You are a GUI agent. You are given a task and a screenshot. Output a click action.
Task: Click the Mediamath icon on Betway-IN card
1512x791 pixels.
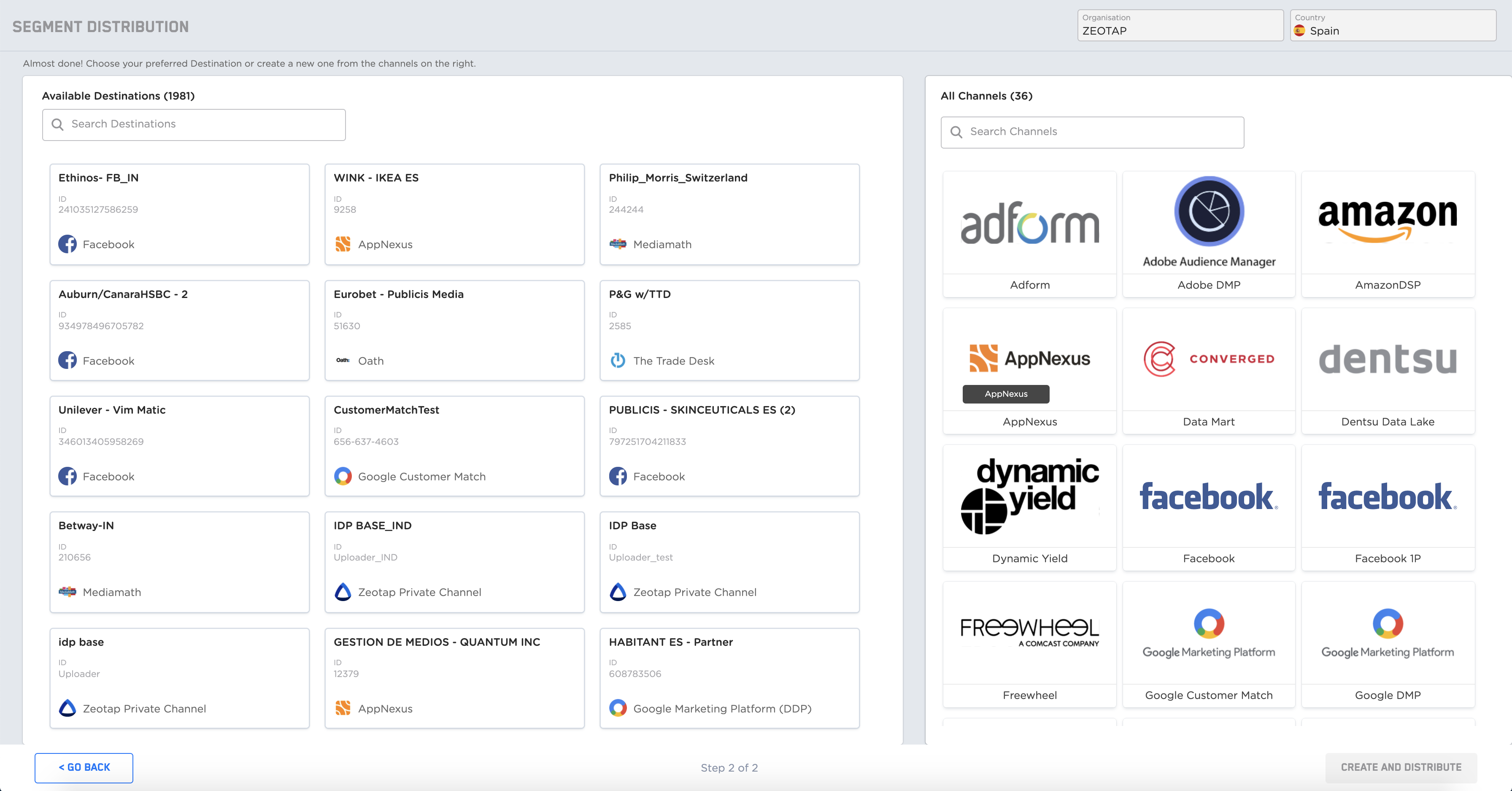pyautogui.click(x=67, y=592)
